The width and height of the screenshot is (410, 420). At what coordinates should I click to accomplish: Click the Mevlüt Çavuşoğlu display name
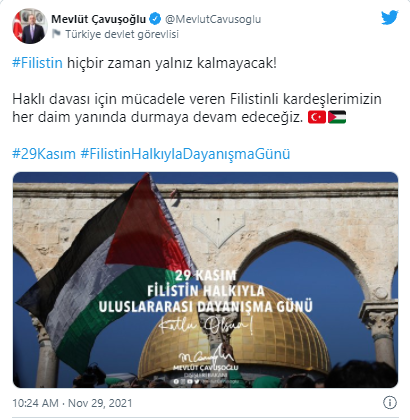99,19
